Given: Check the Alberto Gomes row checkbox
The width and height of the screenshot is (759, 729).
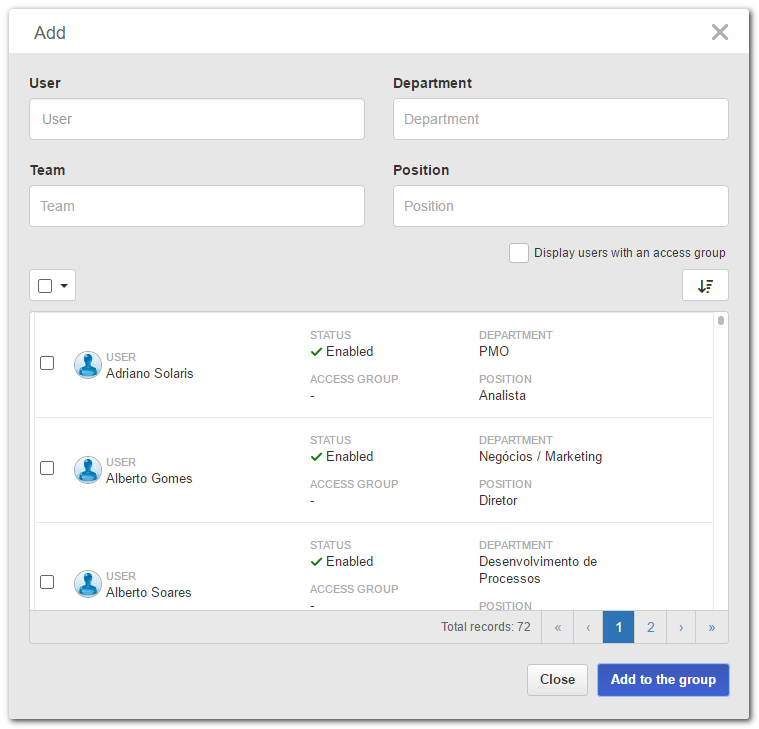Looking at the screenshot, I should click(x=47, y=468).
